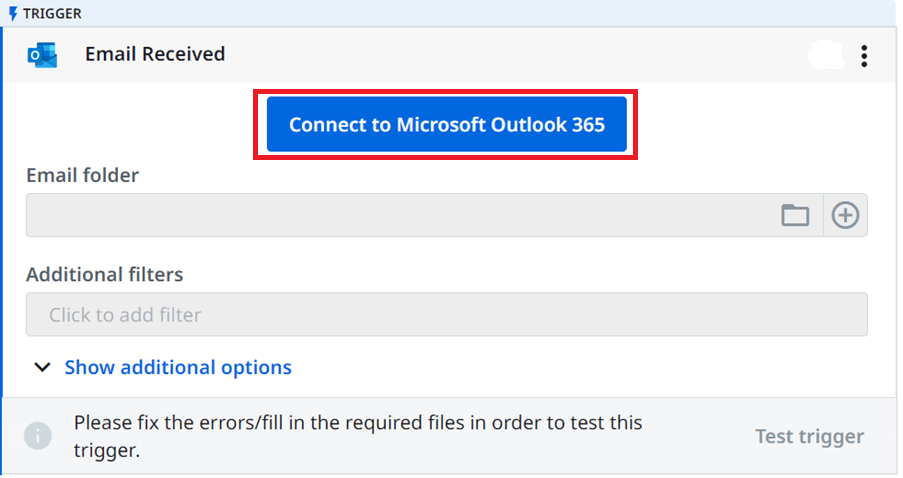The height and width of the screenshot is (478, 903).
Task: Click the white redacted badge near options menu
Action: [x=826, y=55]
